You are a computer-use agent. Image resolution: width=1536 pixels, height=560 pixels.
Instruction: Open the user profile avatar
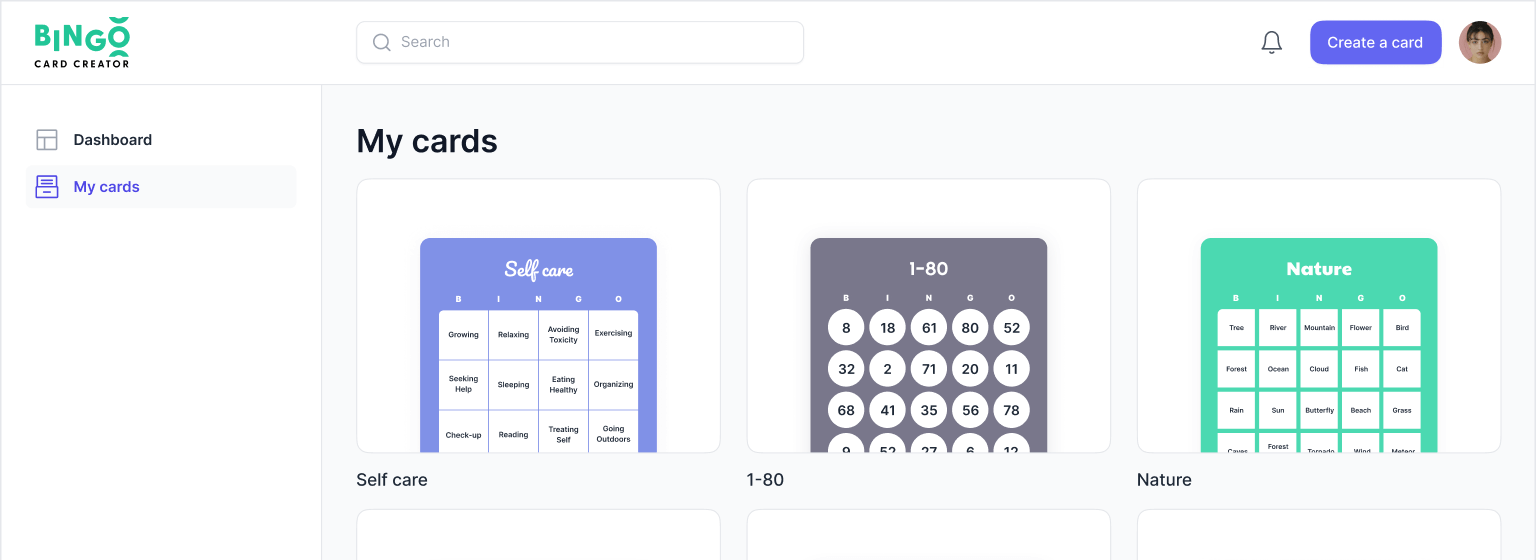[1480, 43]
